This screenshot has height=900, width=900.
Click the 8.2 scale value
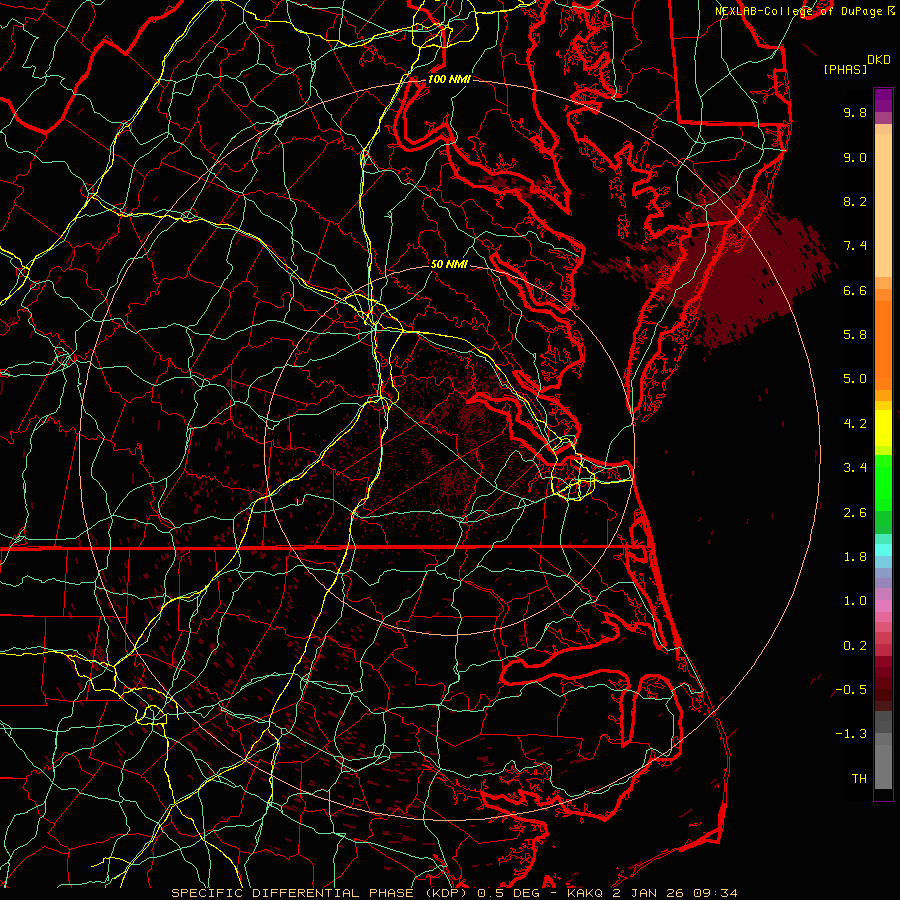click(855, 201)
